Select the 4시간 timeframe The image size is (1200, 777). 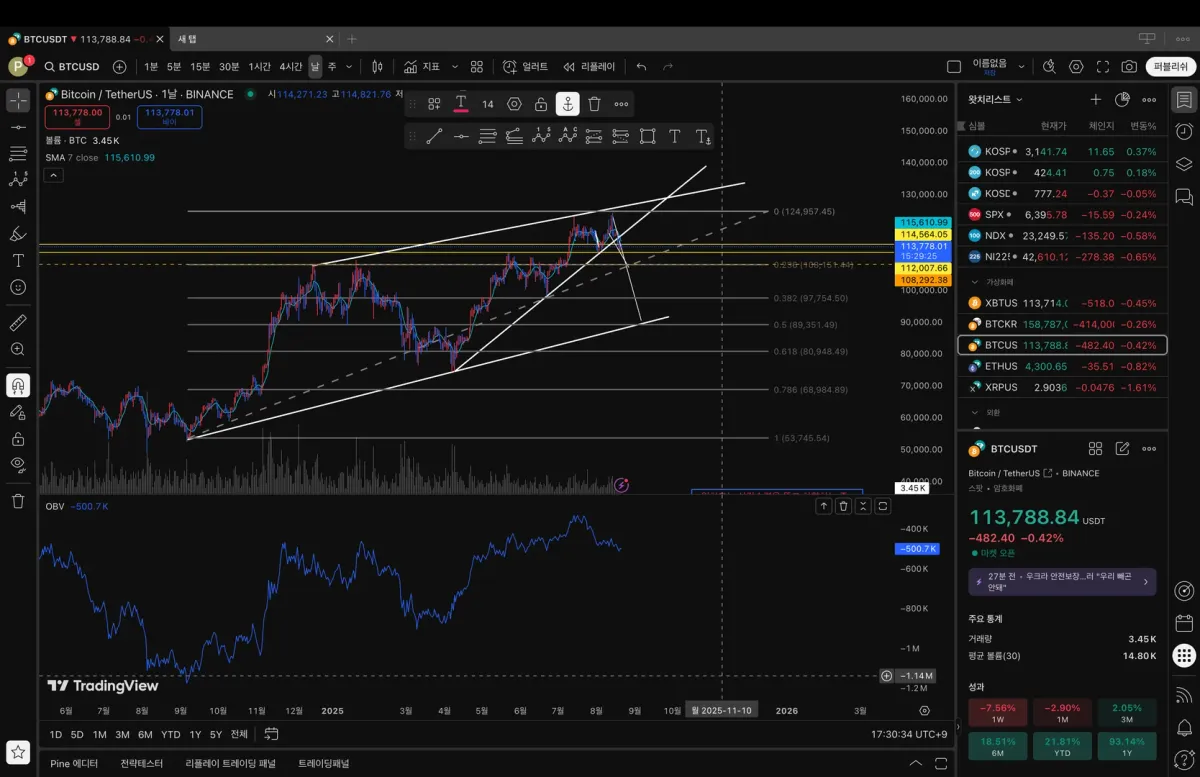(291, 67)
